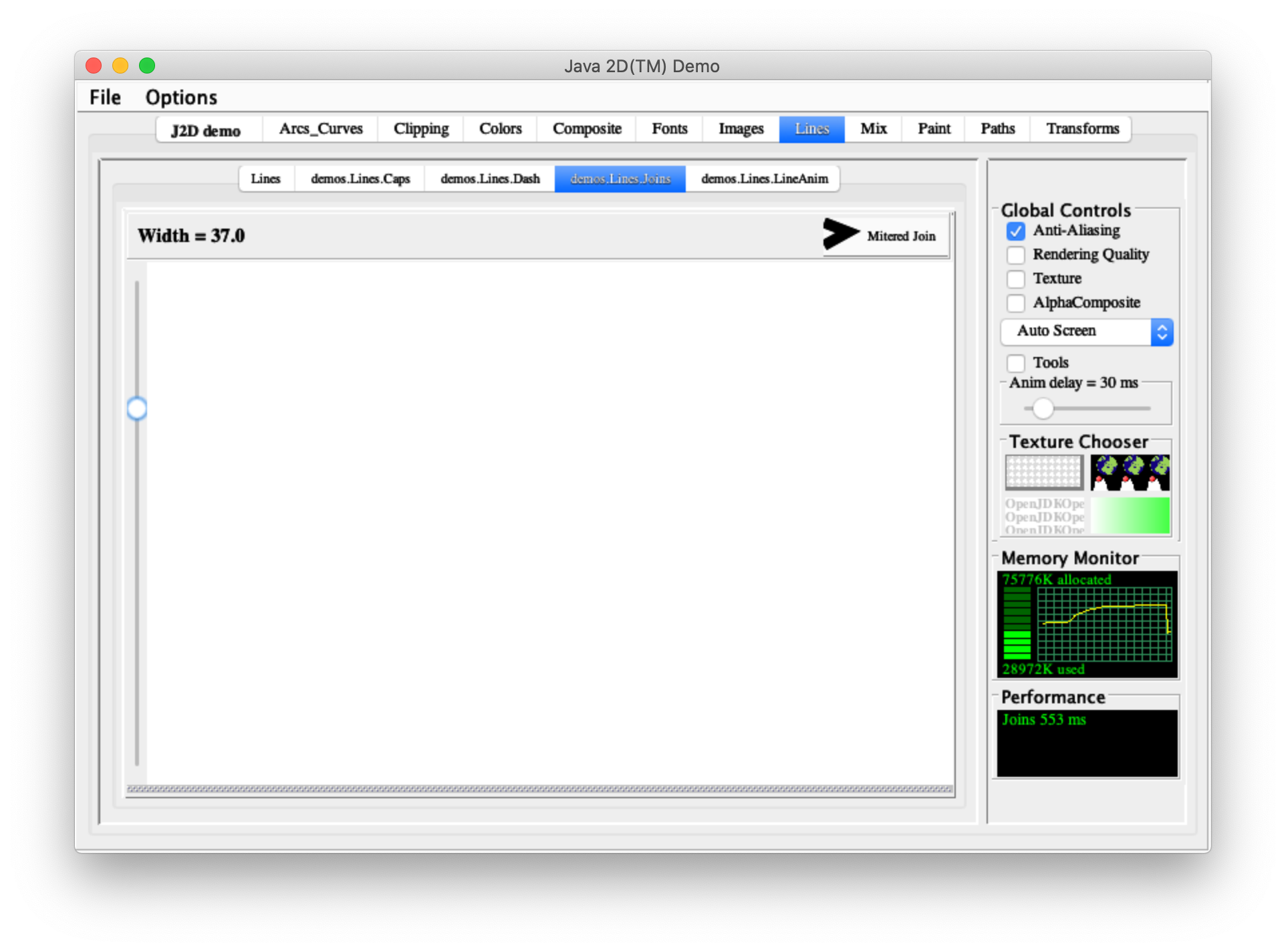Click the Anim delay slider knob

point(1043,408)
